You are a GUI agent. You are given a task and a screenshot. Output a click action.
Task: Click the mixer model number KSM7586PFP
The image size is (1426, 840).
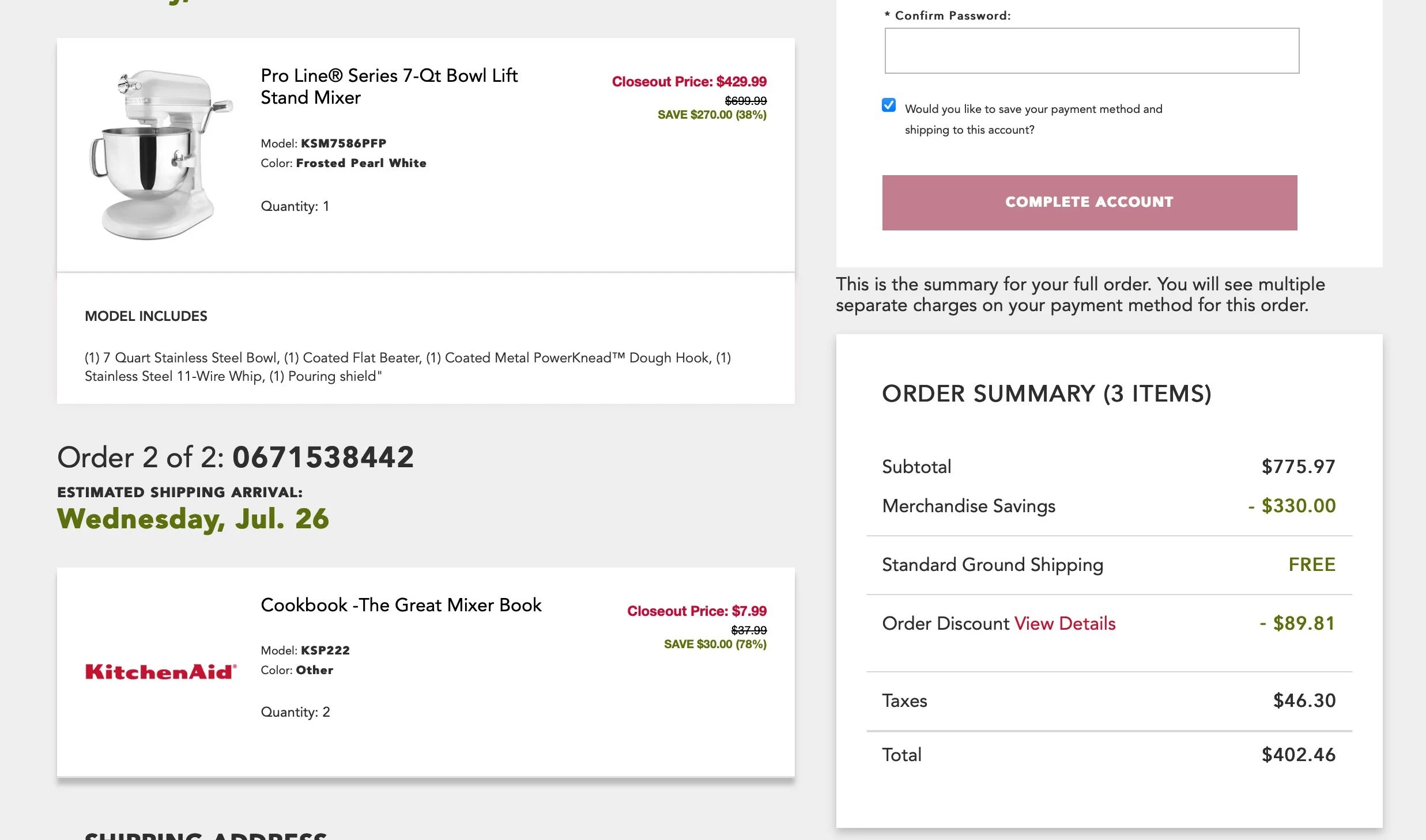point(344,143)
